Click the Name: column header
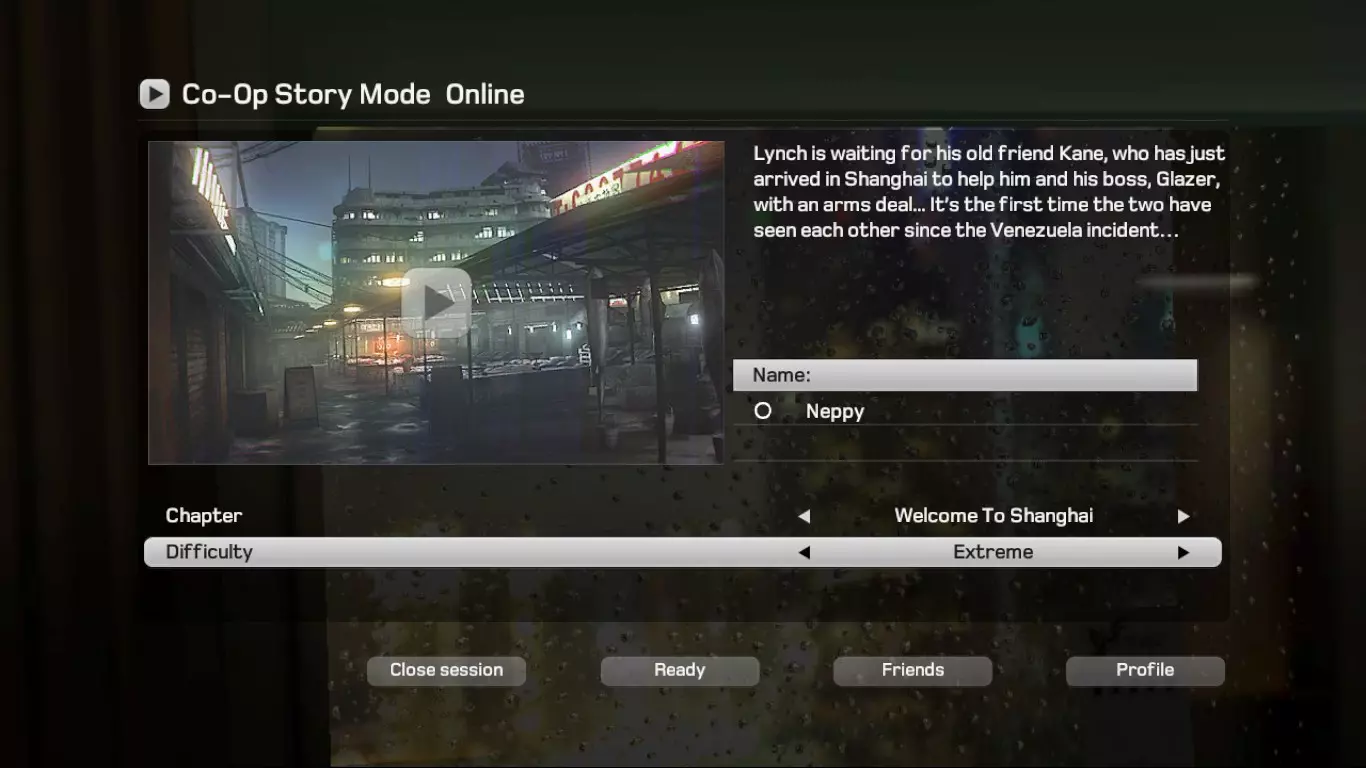Viewport: 1366px width, 768px height. pos(965,375)
